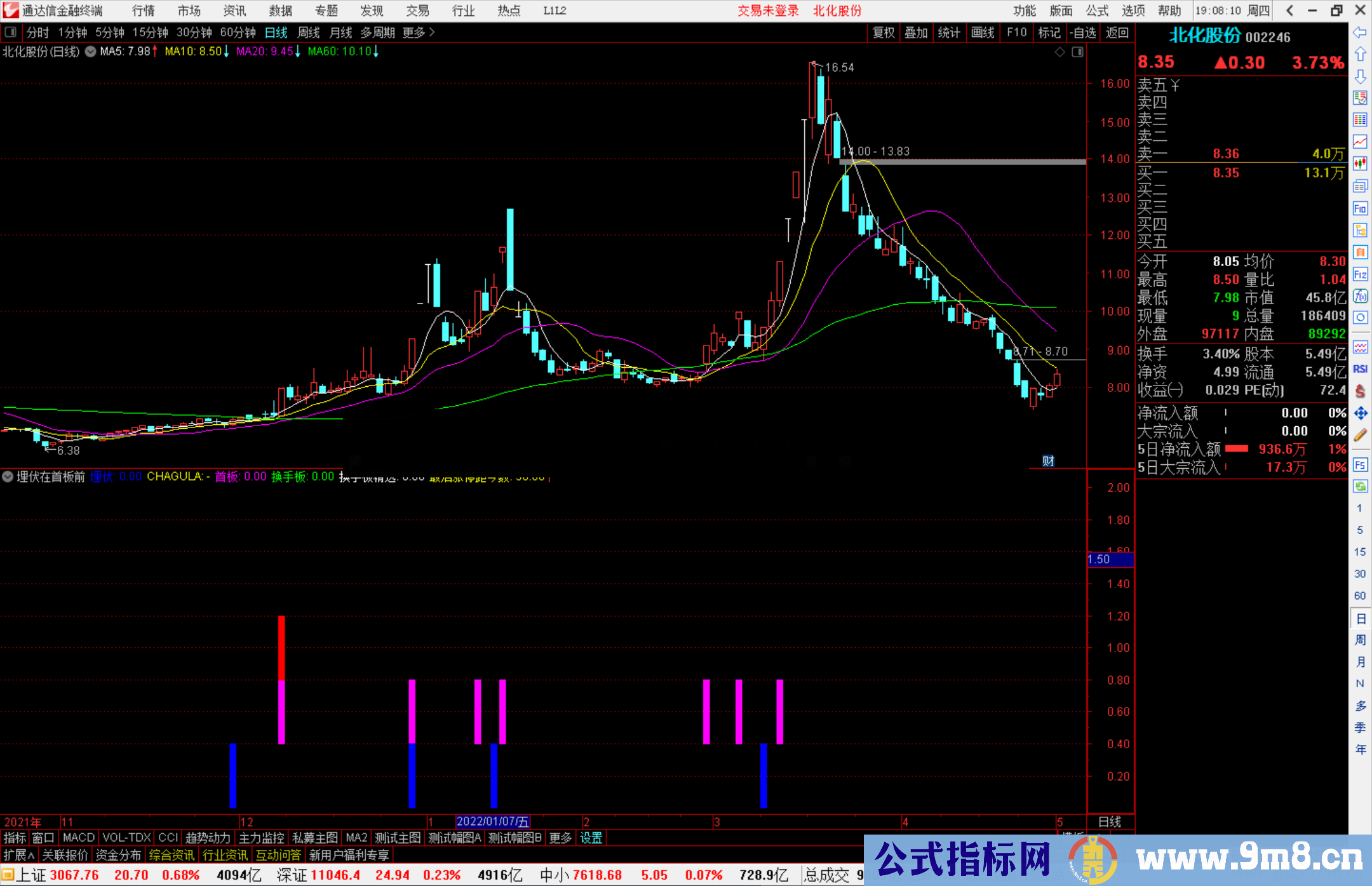
Task: Click the circle sidebar icon
Action: pos(1360,318)
